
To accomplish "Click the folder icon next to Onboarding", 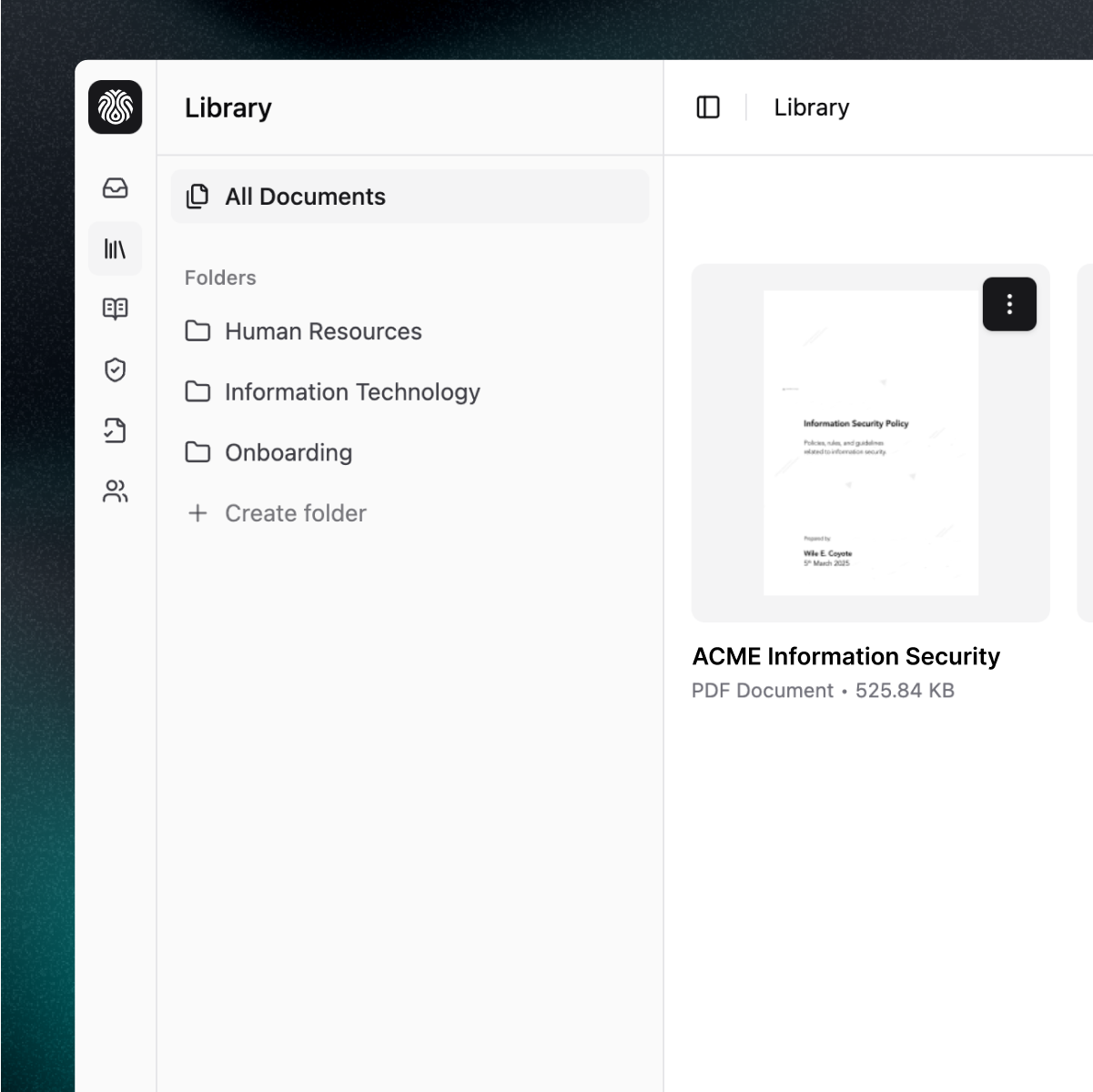I will (x=197, y=452).
